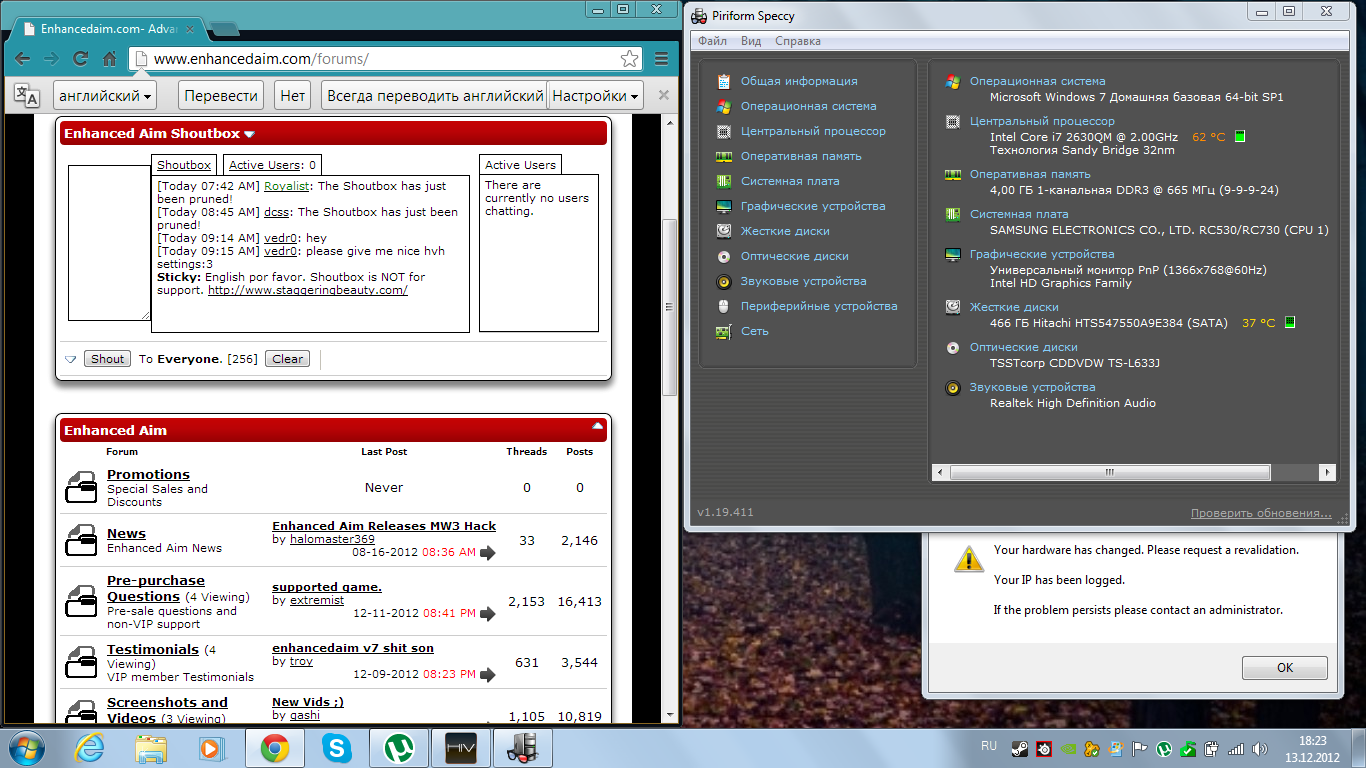Open a new Chrome tab
The width and height of the screenshot is (1366, 768).
click(x=223, y=28)
